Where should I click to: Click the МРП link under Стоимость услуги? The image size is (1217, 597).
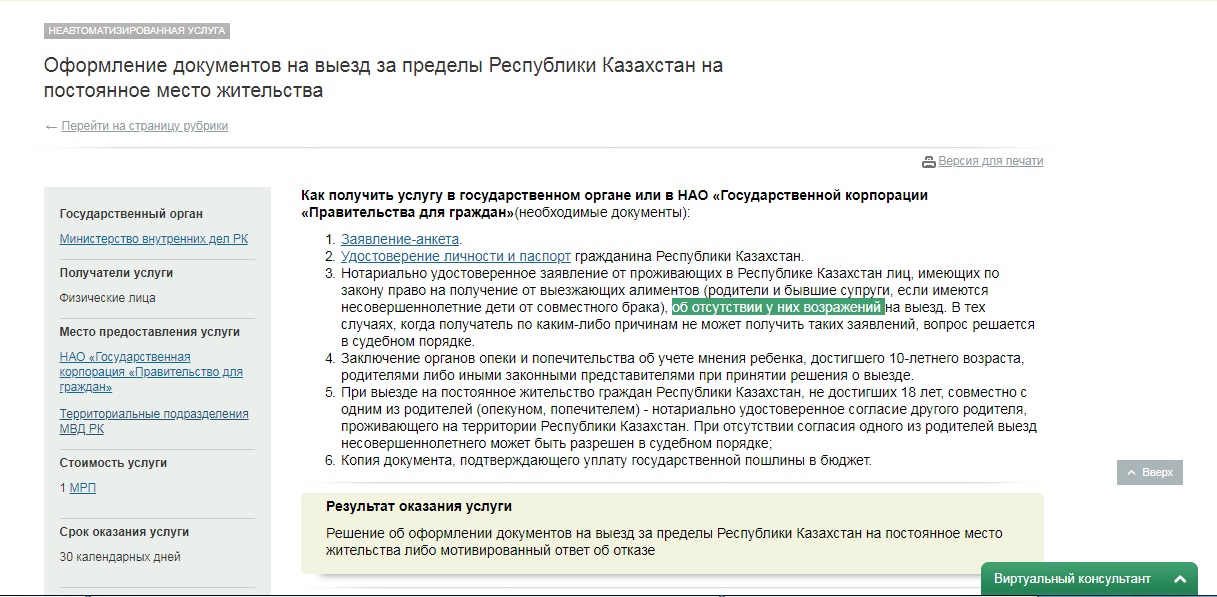point(83,488)
